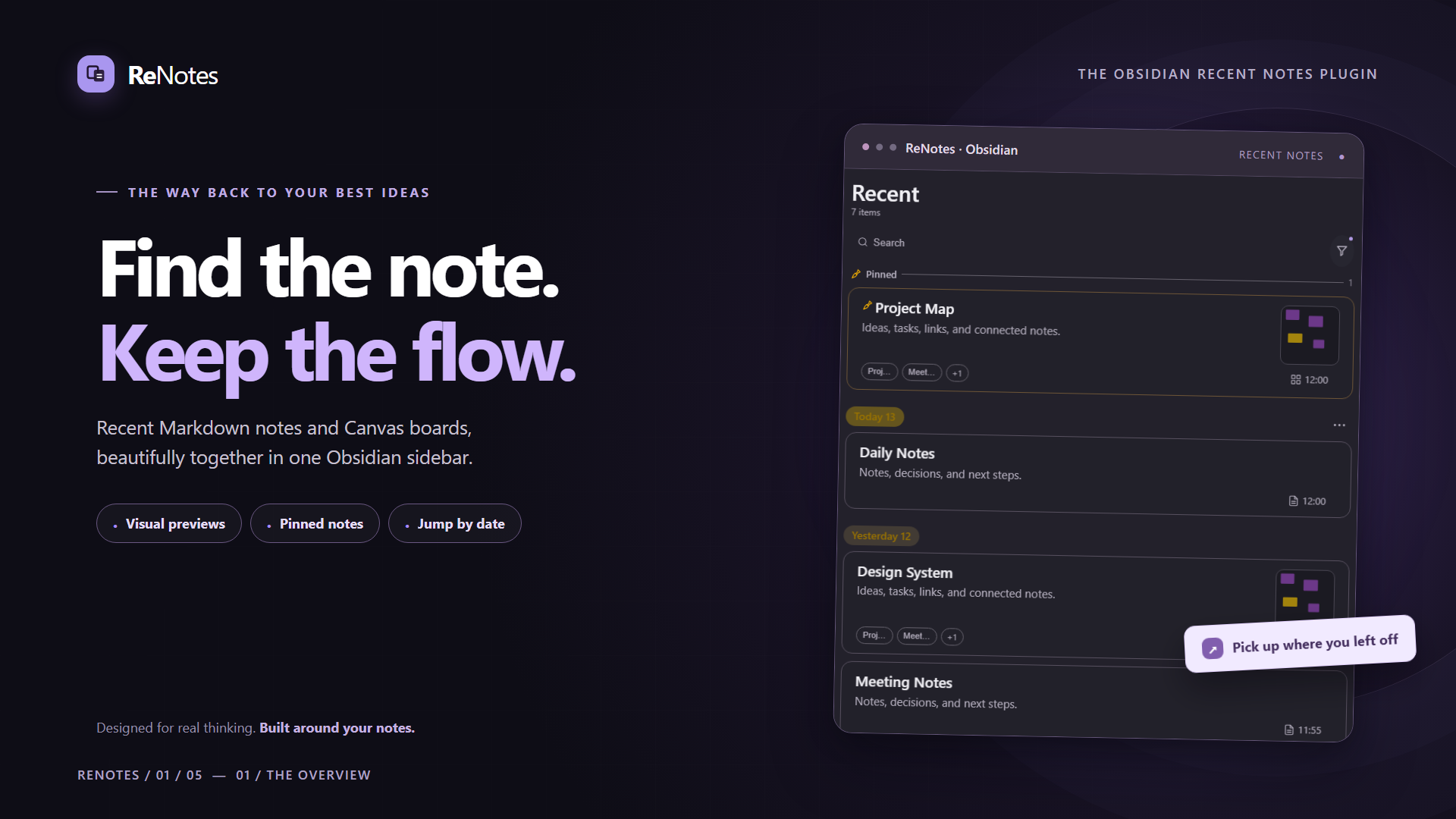1456x819 pixels.
Task: Click the +1 tag on Design System
Action: tap(952, 637)
